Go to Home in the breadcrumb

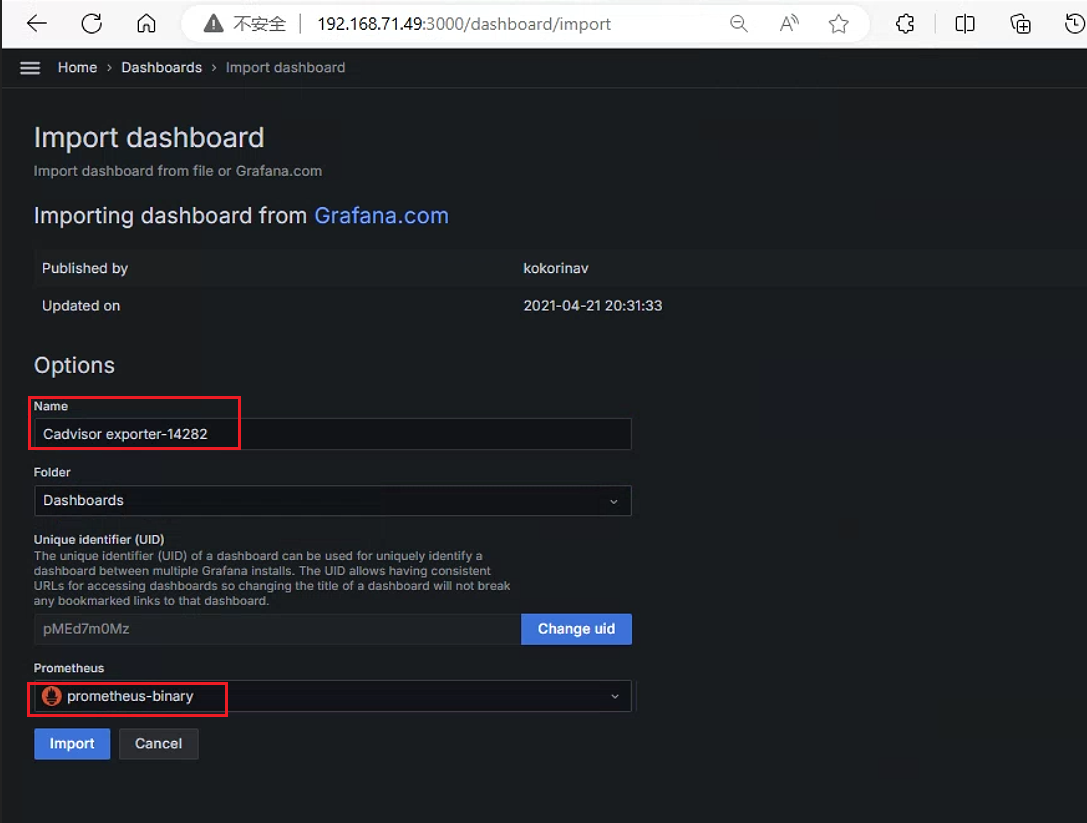point(77,67)
